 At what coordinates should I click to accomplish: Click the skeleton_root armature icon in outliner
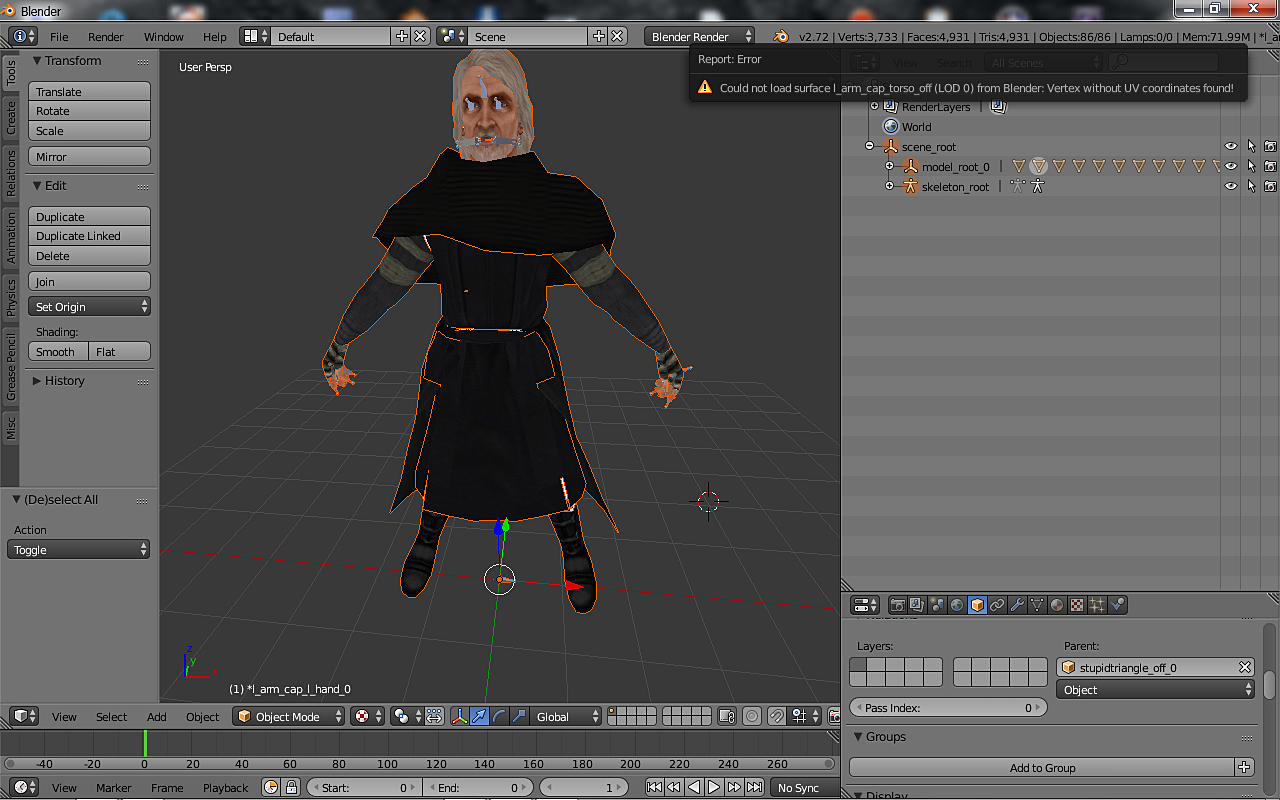[910, 187]
